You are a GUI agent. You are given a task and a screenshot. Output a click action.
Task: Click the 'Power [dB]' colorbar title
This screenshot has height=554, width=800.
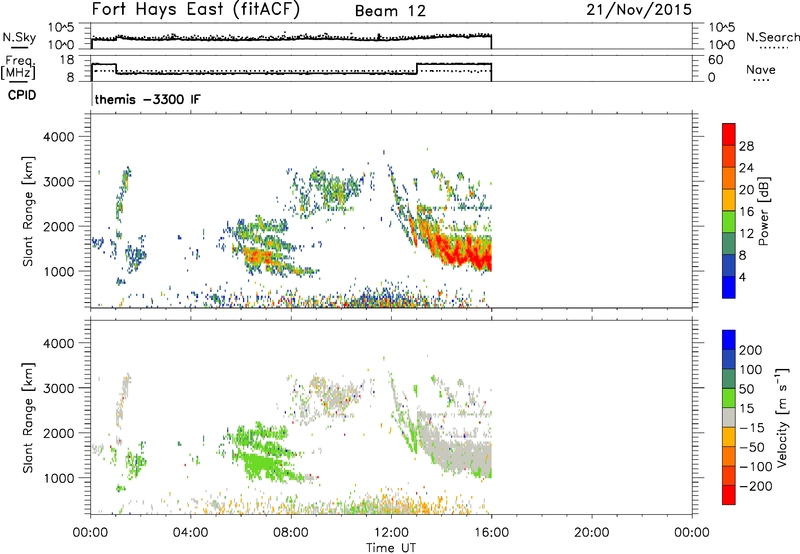(x=764, y=211)
